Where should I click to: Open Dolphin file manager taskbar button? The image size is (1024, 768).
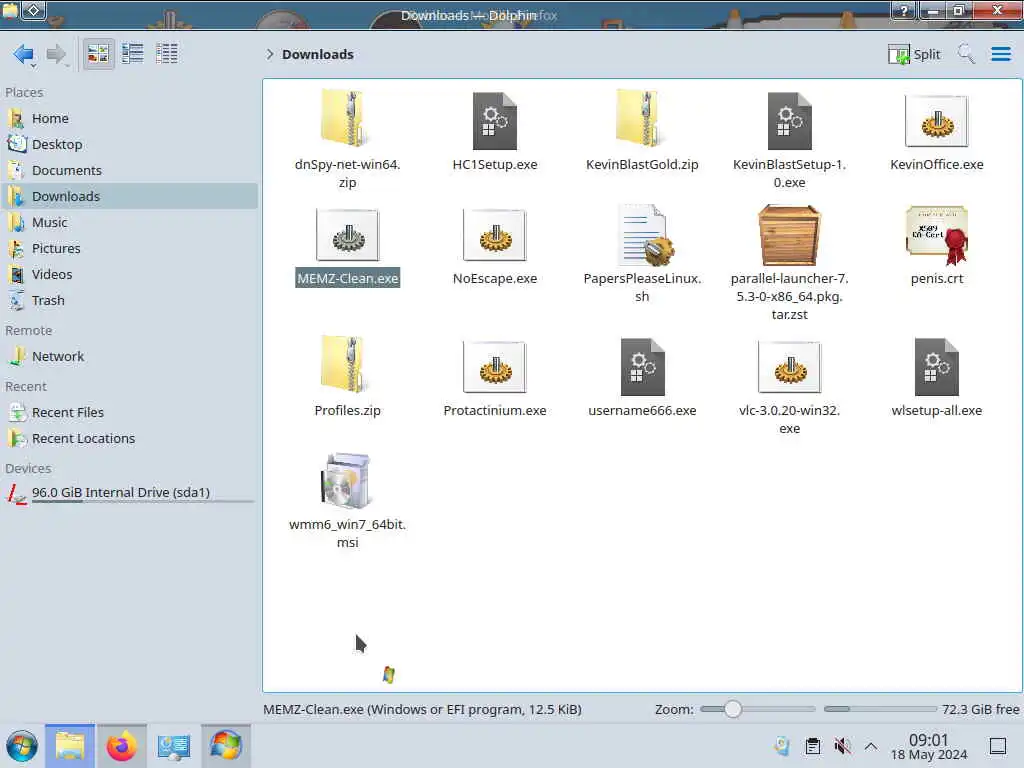pyautogui.click(x=70, y=746)
